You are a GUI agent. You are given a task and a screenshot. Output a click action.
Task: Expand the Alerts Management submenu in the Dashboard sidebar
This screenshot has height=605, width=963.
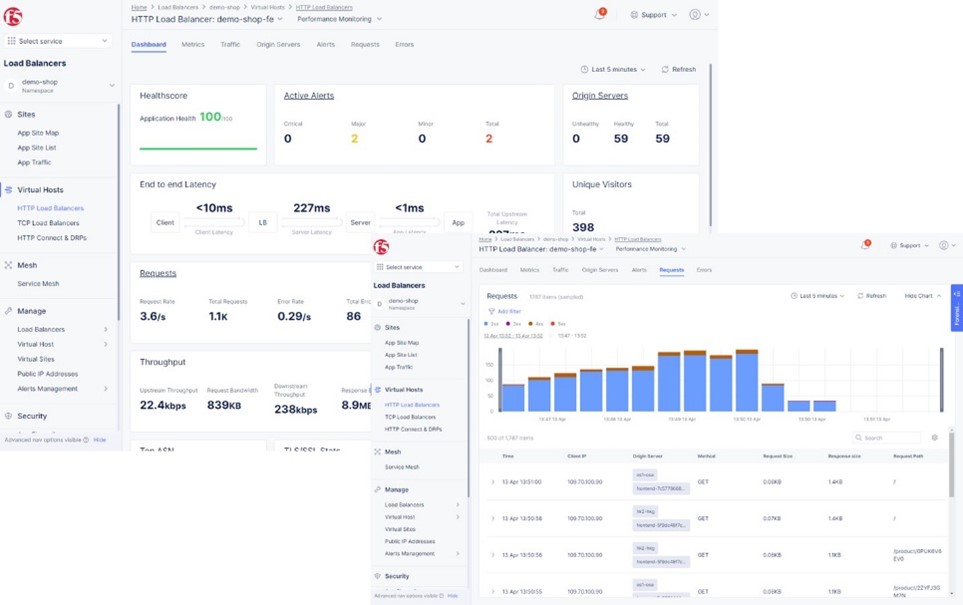[61, 389]
